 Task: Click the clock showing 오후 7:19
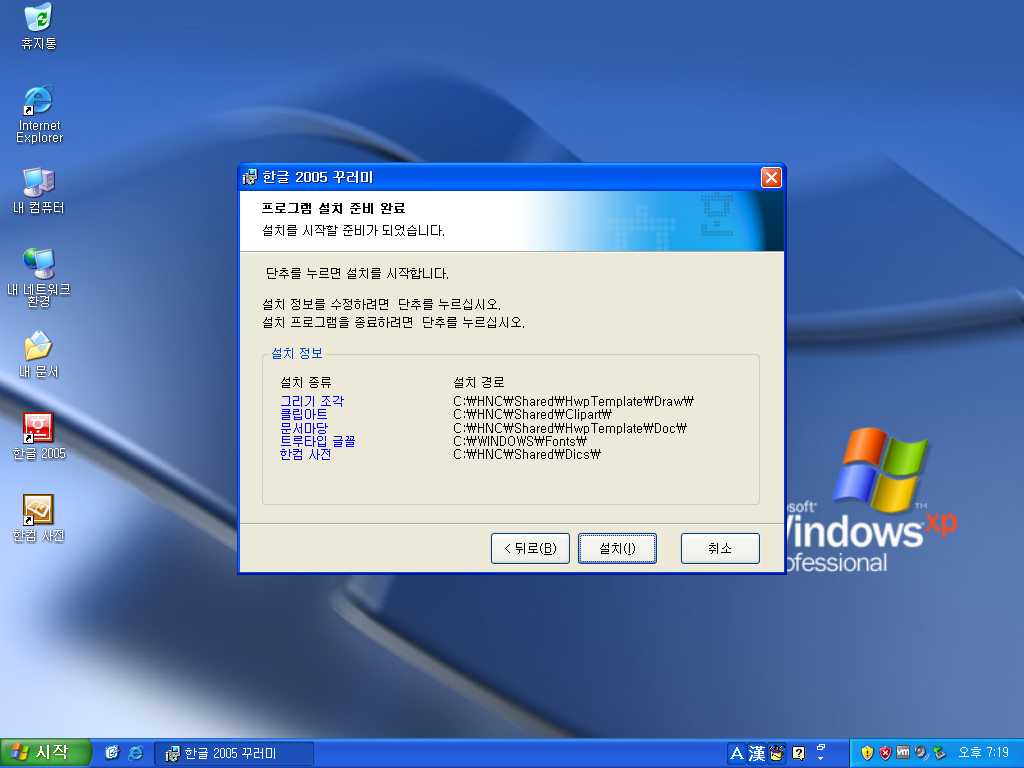tap(984, 753)
